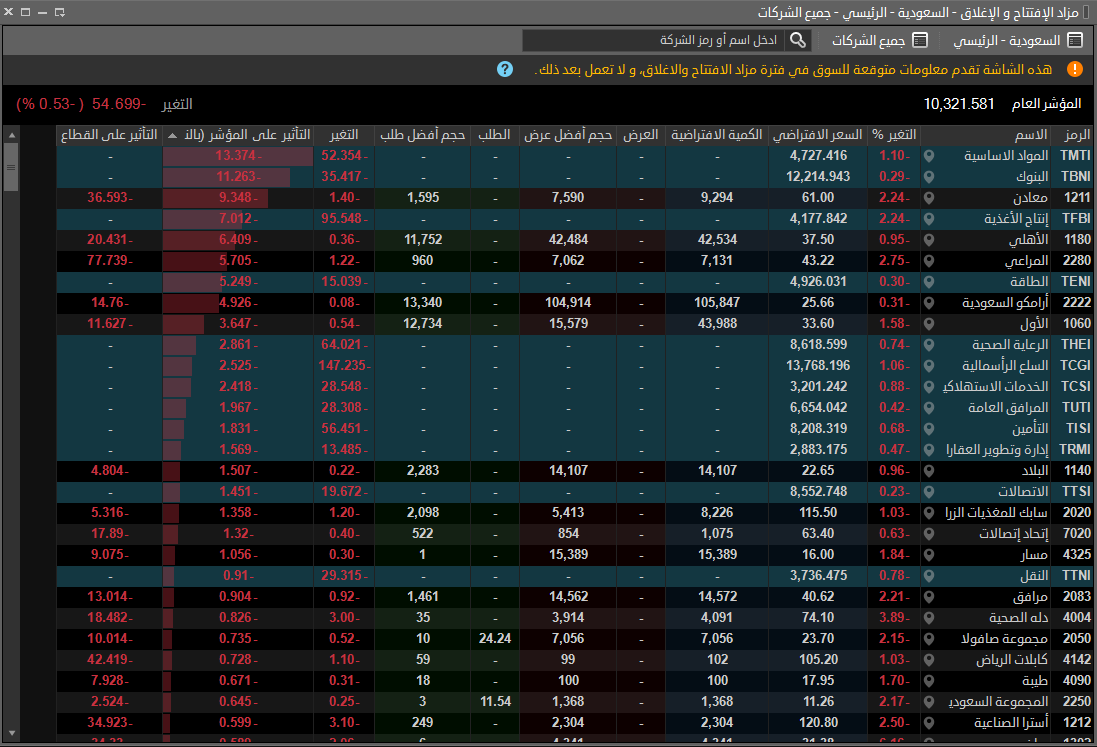Click location pin icon in TMTI row

click(928, 156)
